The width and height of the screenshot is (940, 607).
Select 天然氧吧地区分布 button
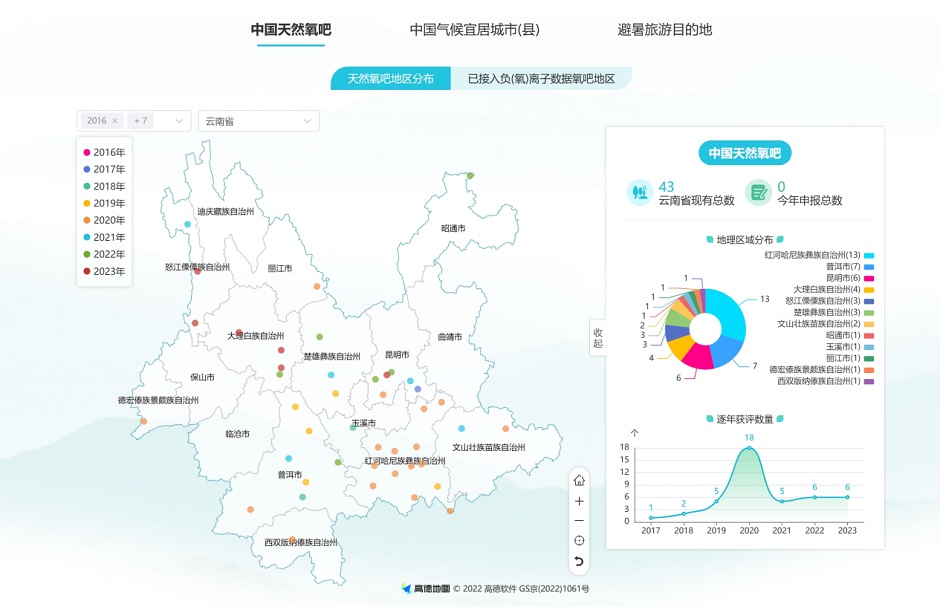pos(391,78)
